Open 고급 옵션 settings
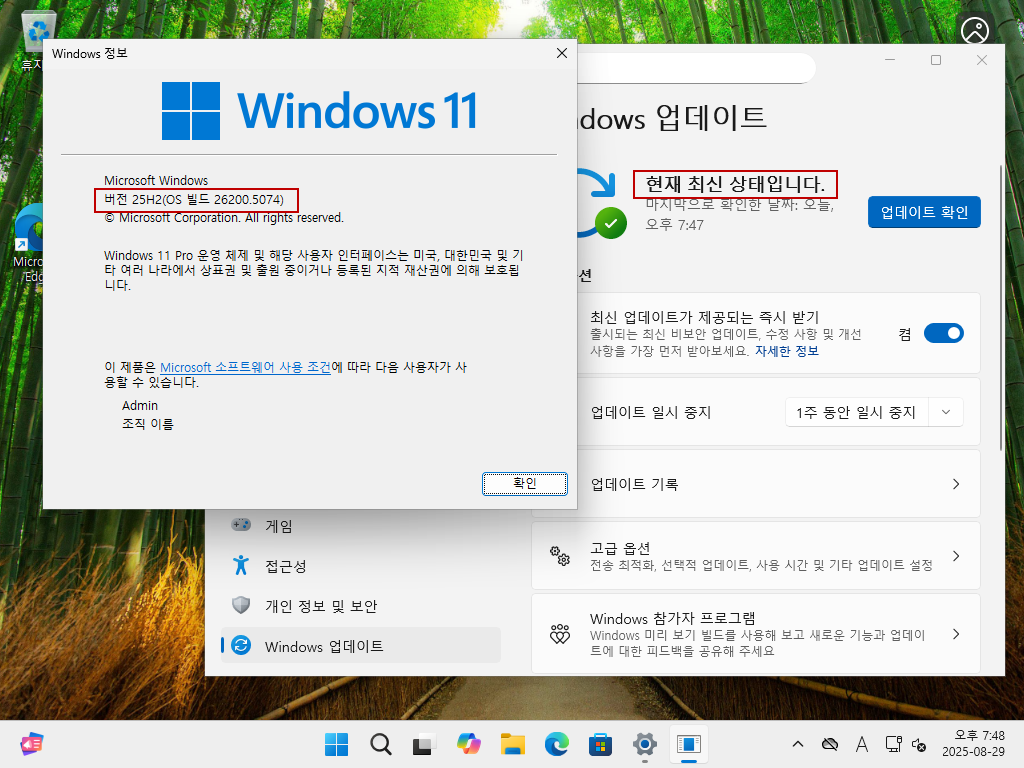 (x=756, y=556)
